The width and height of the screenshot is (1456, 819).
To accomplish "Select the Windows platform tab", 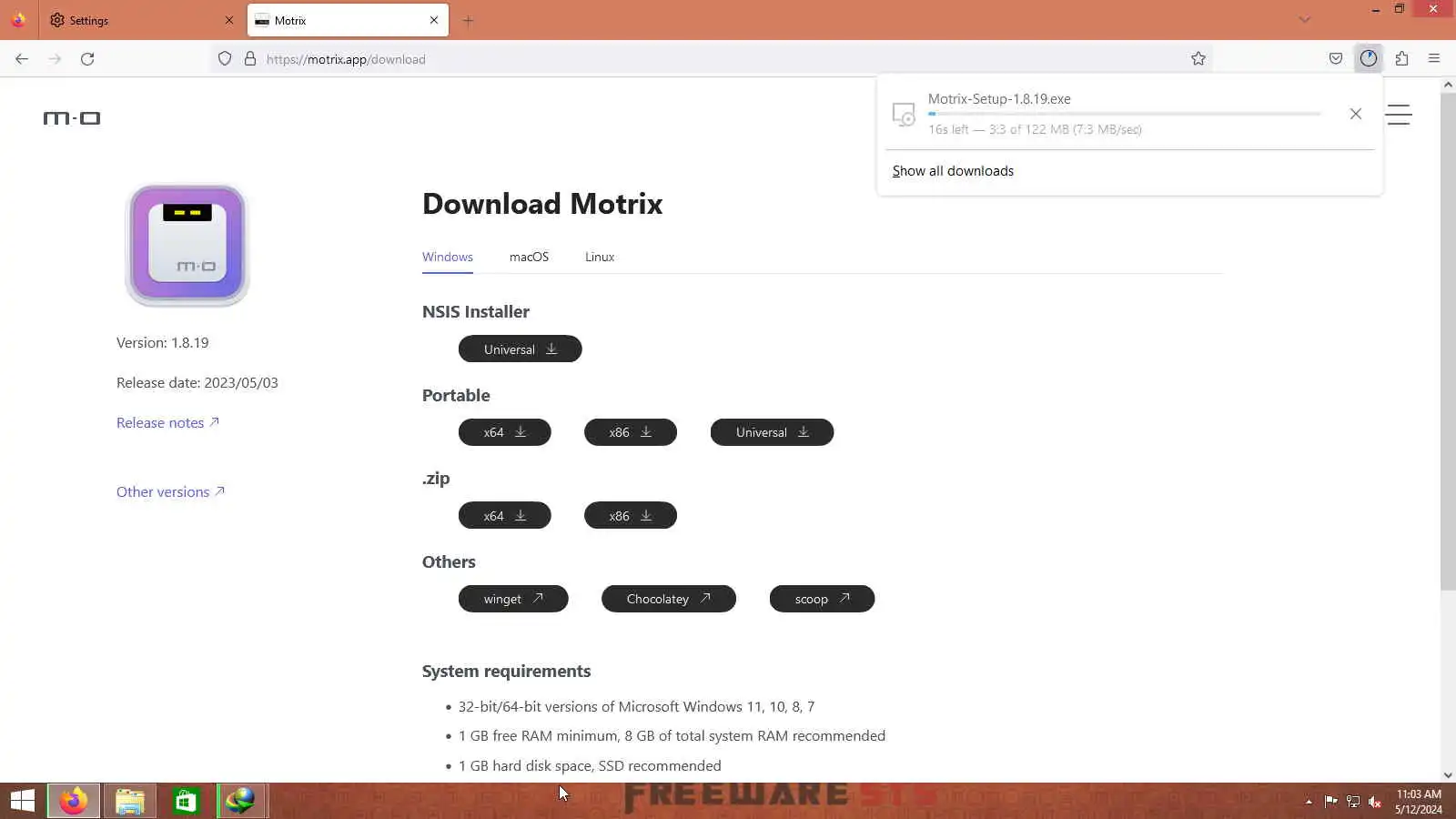I will (448, 257).
